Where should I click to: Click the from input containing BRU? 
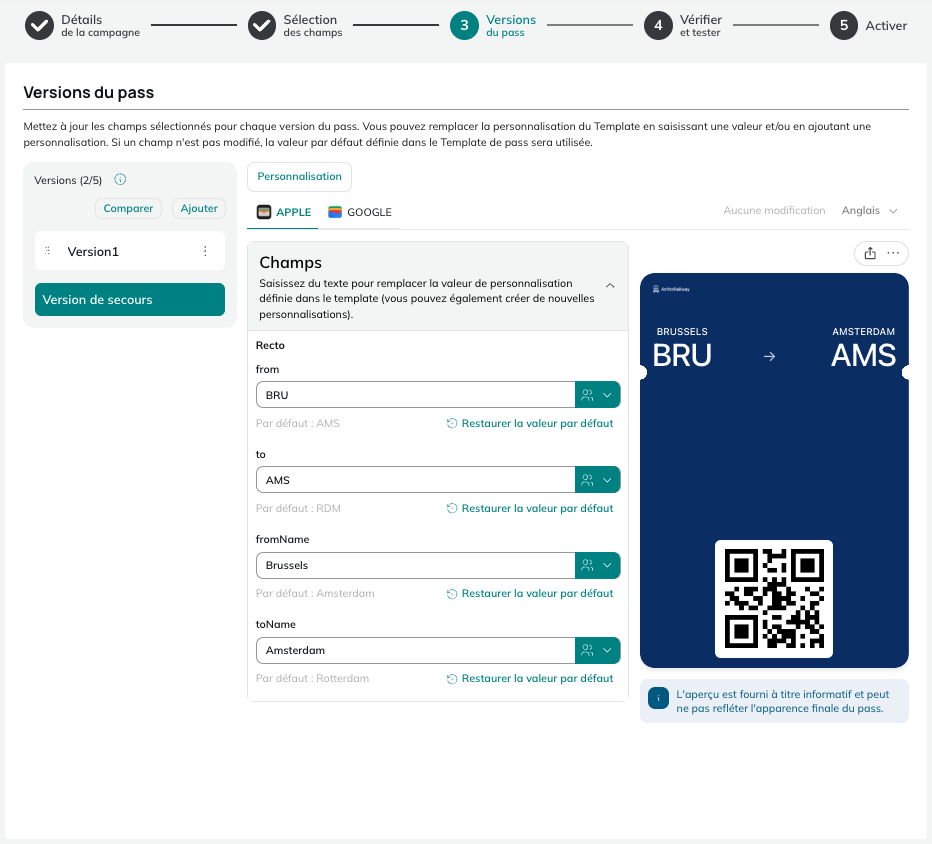coord(415,395)
